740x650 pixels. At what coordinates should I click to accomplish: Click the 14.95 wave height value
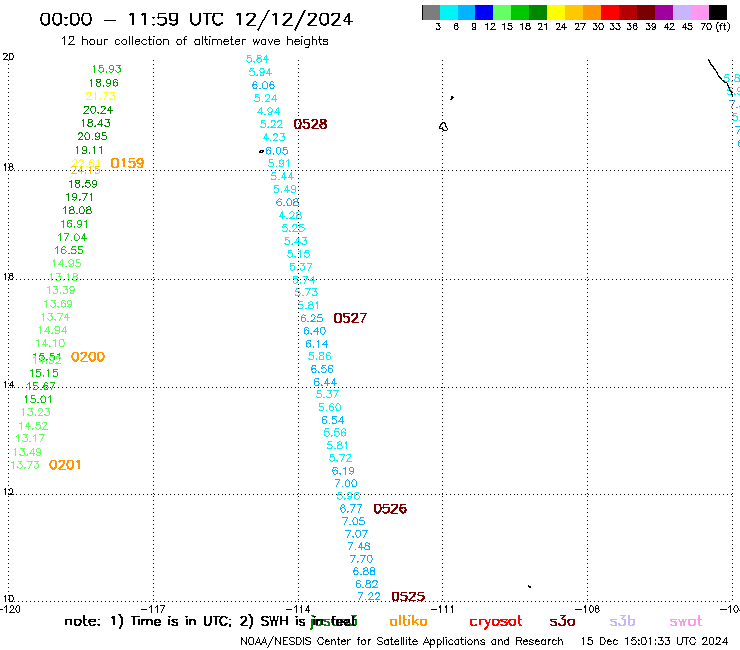[67, 263]
